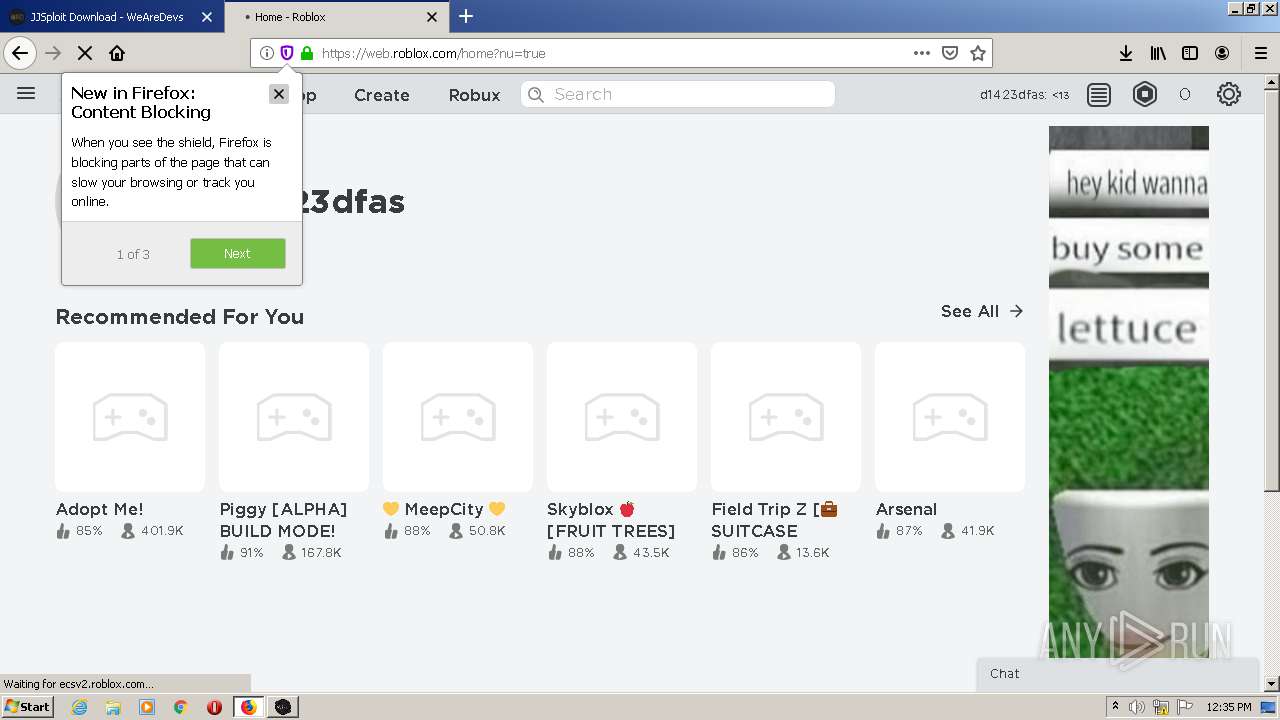
Task: Click See All for recommended games
Action: point(982,311)
